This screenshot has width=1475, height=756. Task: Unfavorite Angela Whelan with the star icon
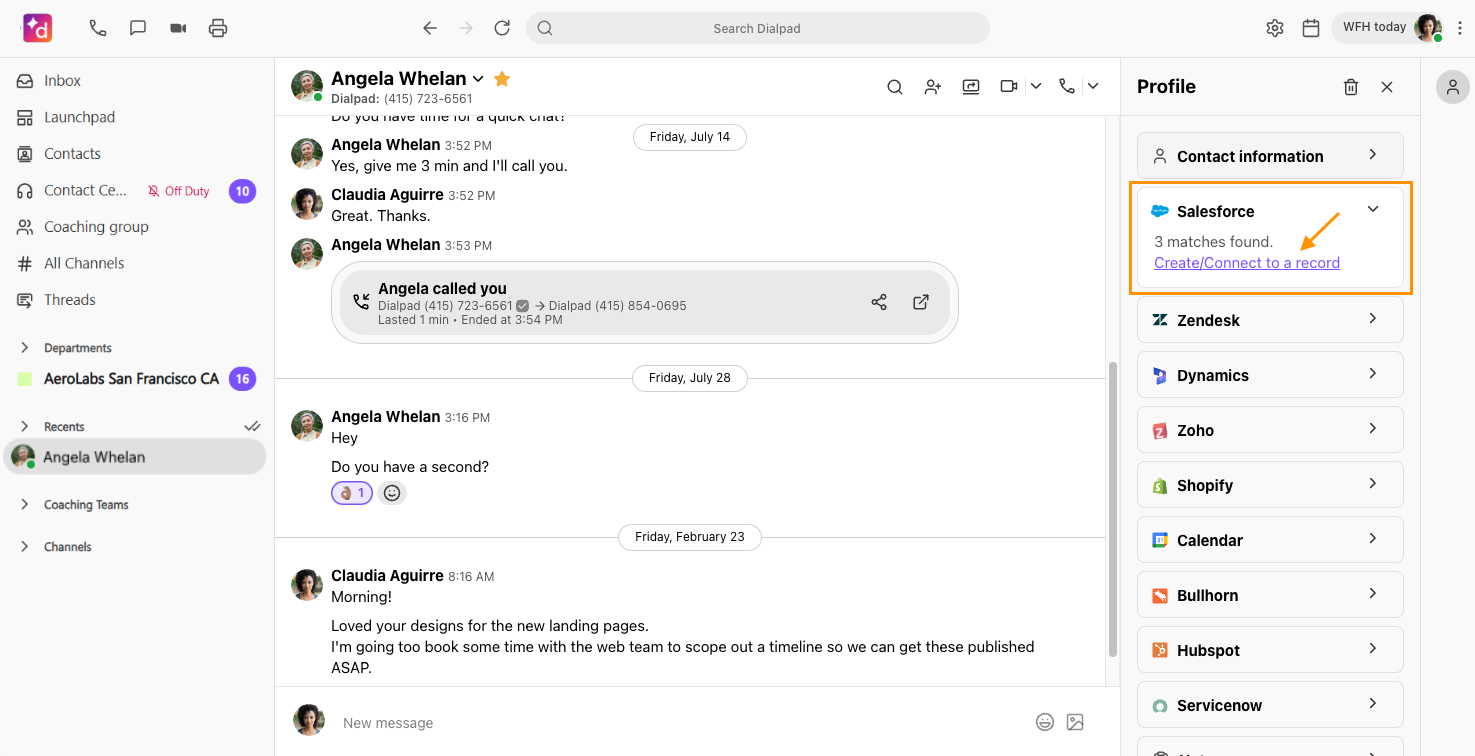pyautogui.click(x=502, y=78)
